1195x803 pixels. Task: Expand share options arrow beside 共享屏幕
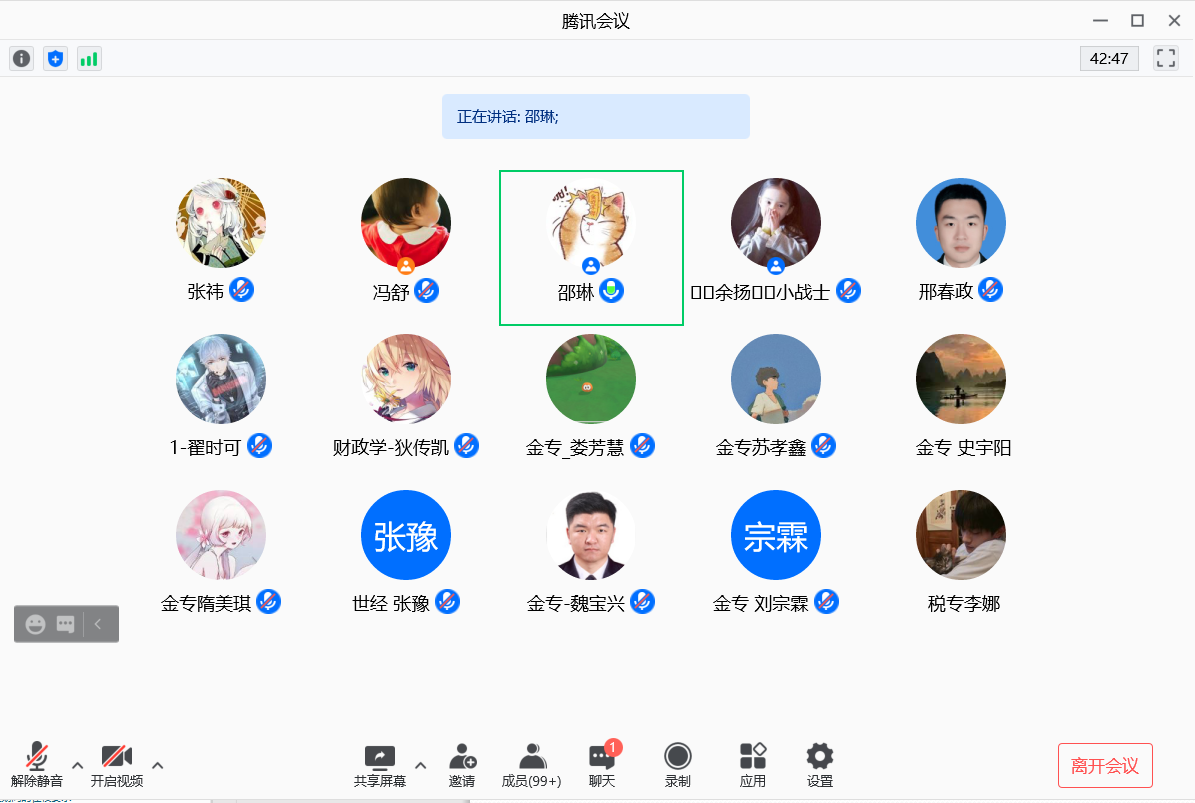[x=421, y=766]
